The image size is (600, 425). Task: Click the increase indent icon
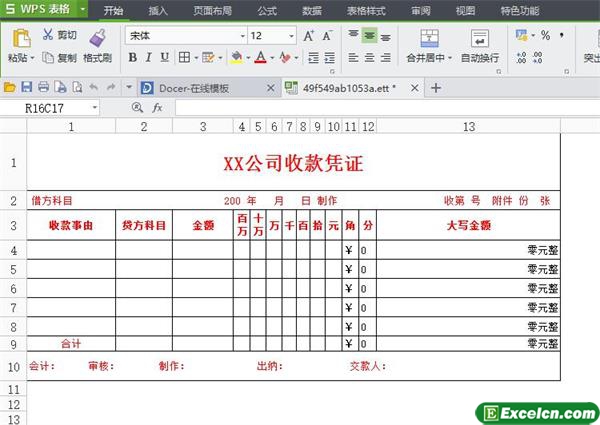(329, 58)
